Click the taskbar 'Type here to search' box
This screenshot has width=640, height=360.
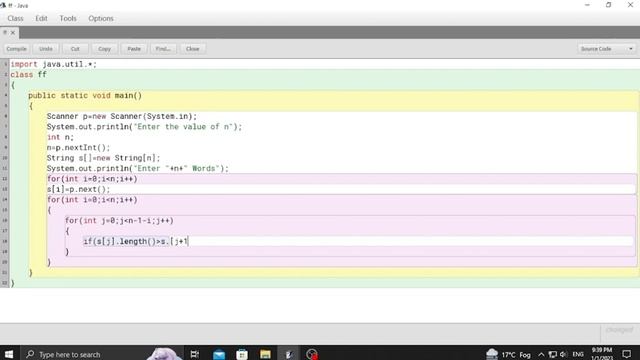102,354
